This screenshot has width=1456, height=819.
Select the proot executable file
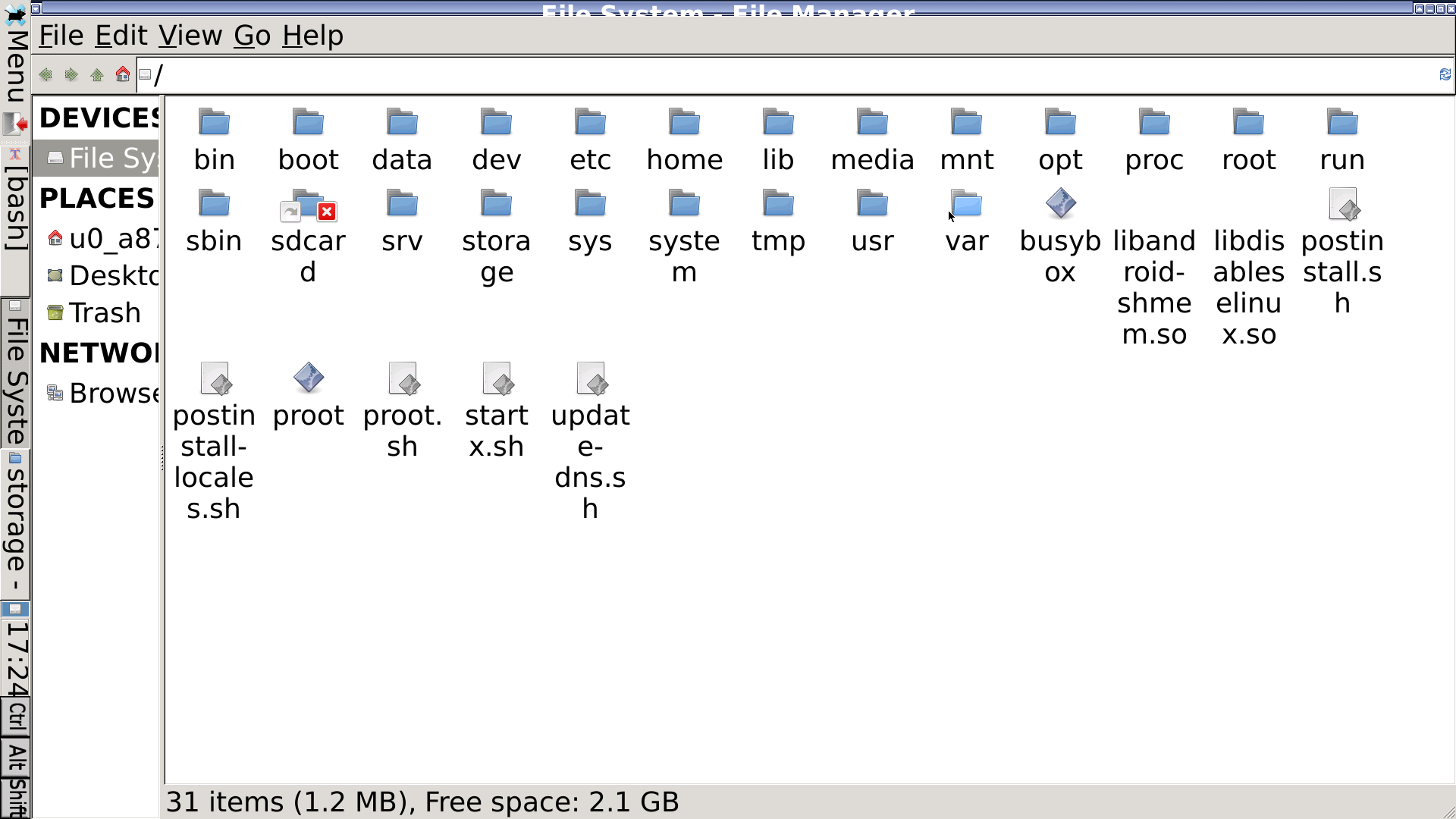tap(308, 378)
